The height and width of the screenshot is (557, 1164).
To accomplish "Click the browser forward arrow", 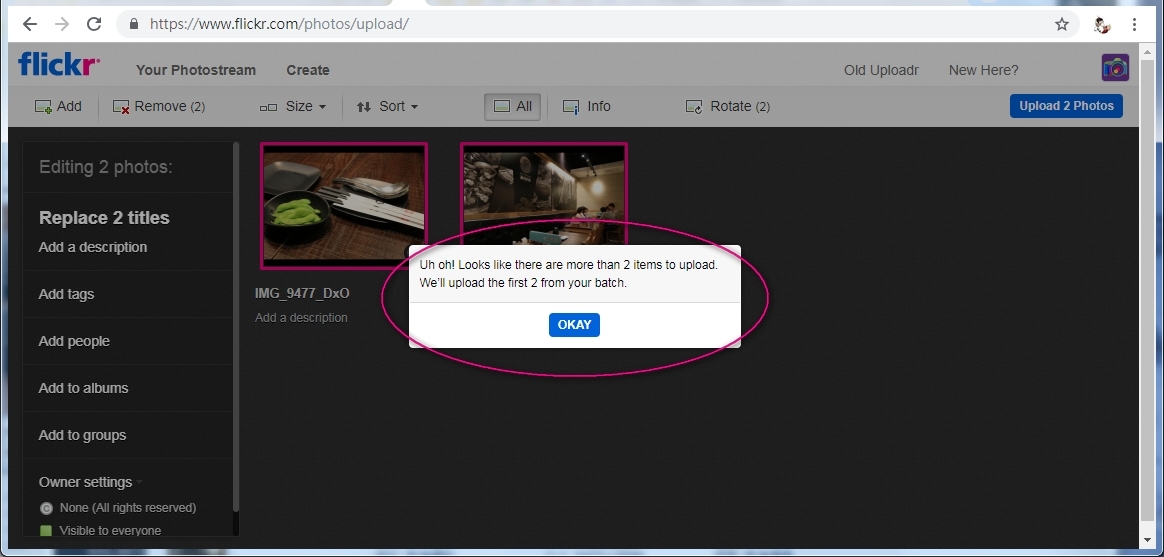I will 62,24.
